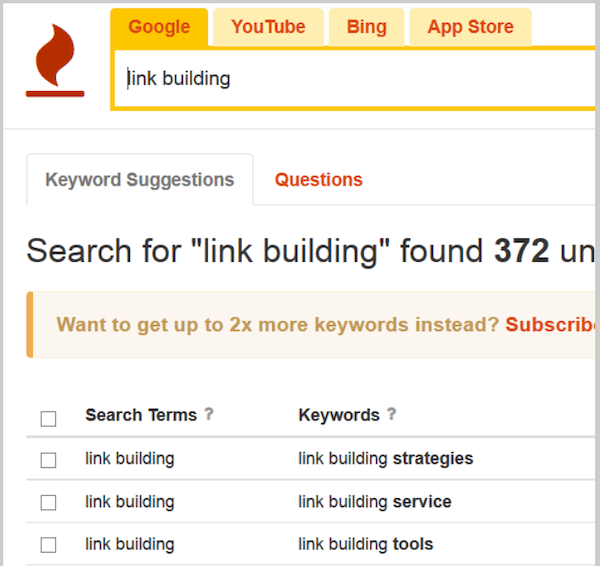The height and width of the screenshot is (566, 600).
Task: Click 'link building tools' keyword result
Action: click(365, 545)
